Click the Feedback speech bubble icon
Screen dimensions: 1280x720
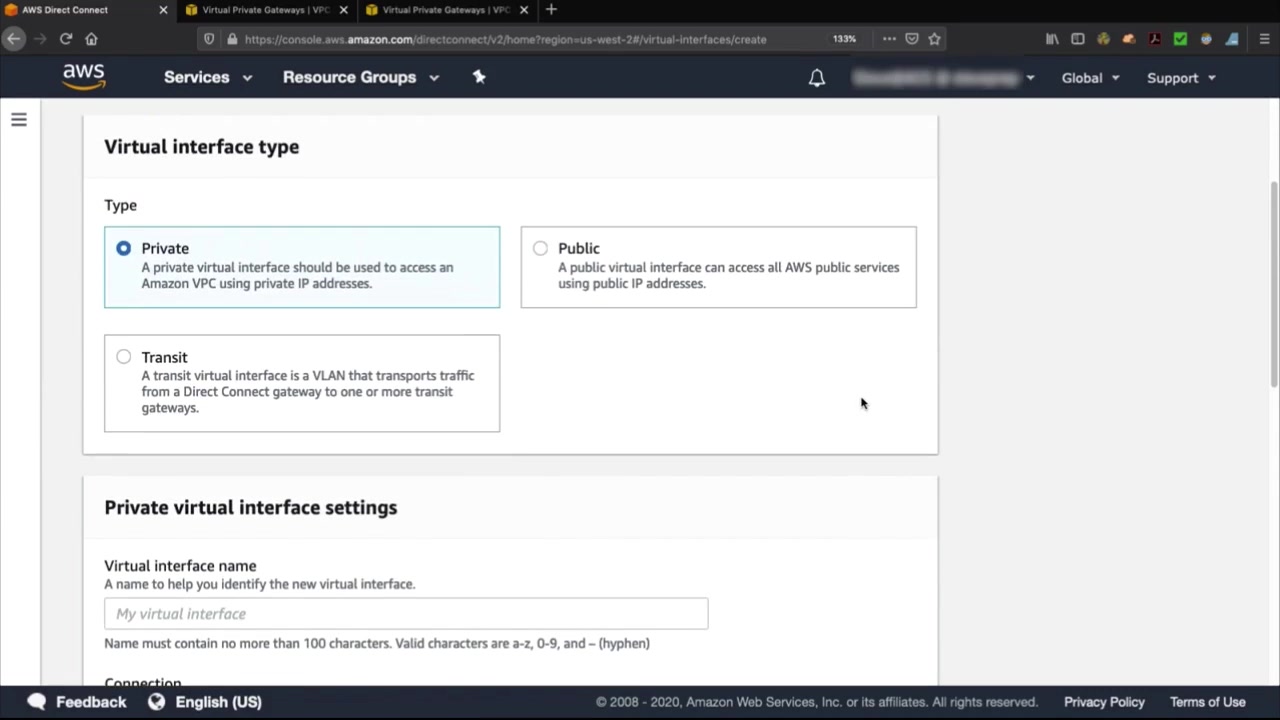coord(37,702)
